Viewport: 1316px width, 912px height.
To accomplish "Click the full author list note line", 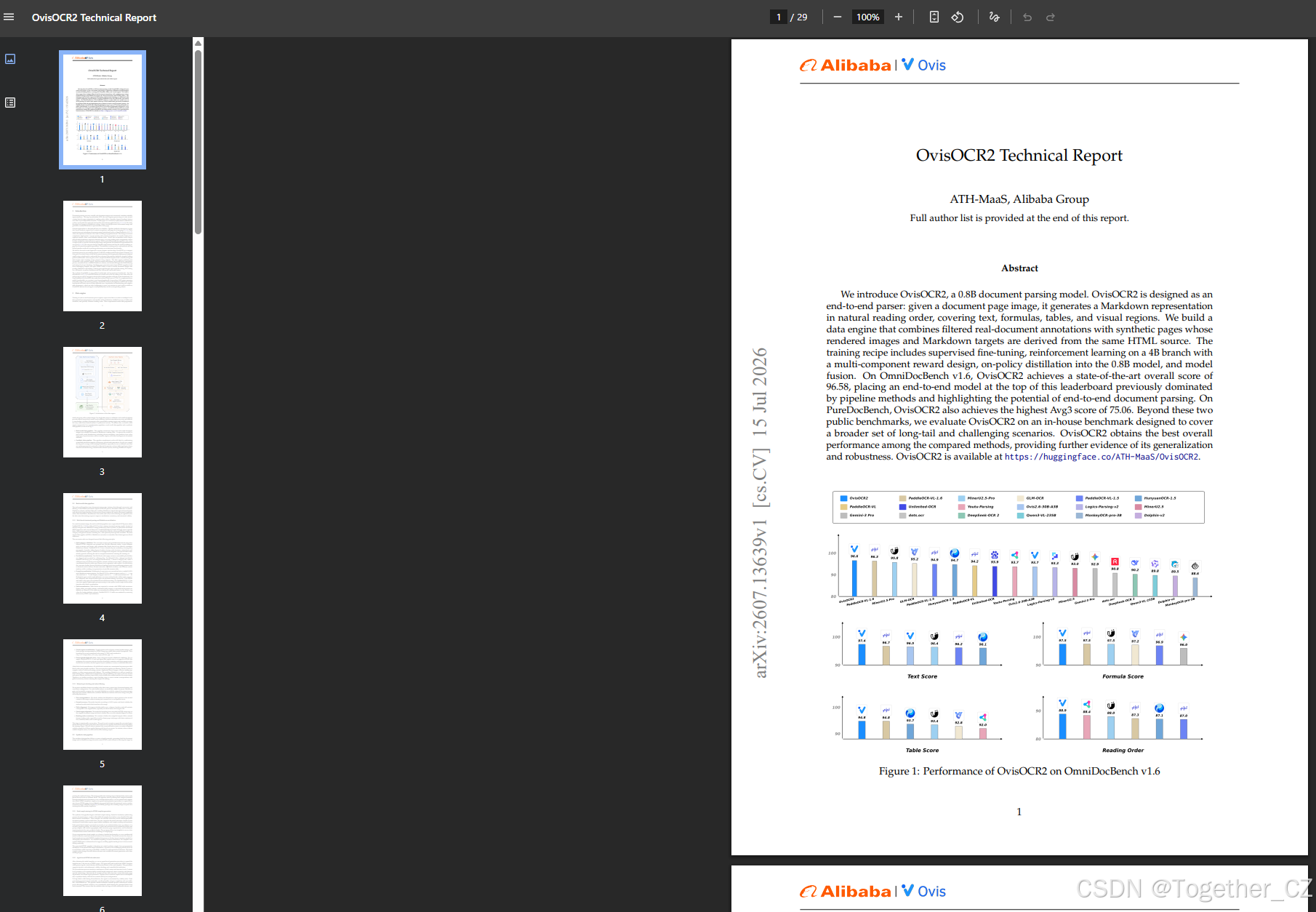I will click(x=1019, y=218).
